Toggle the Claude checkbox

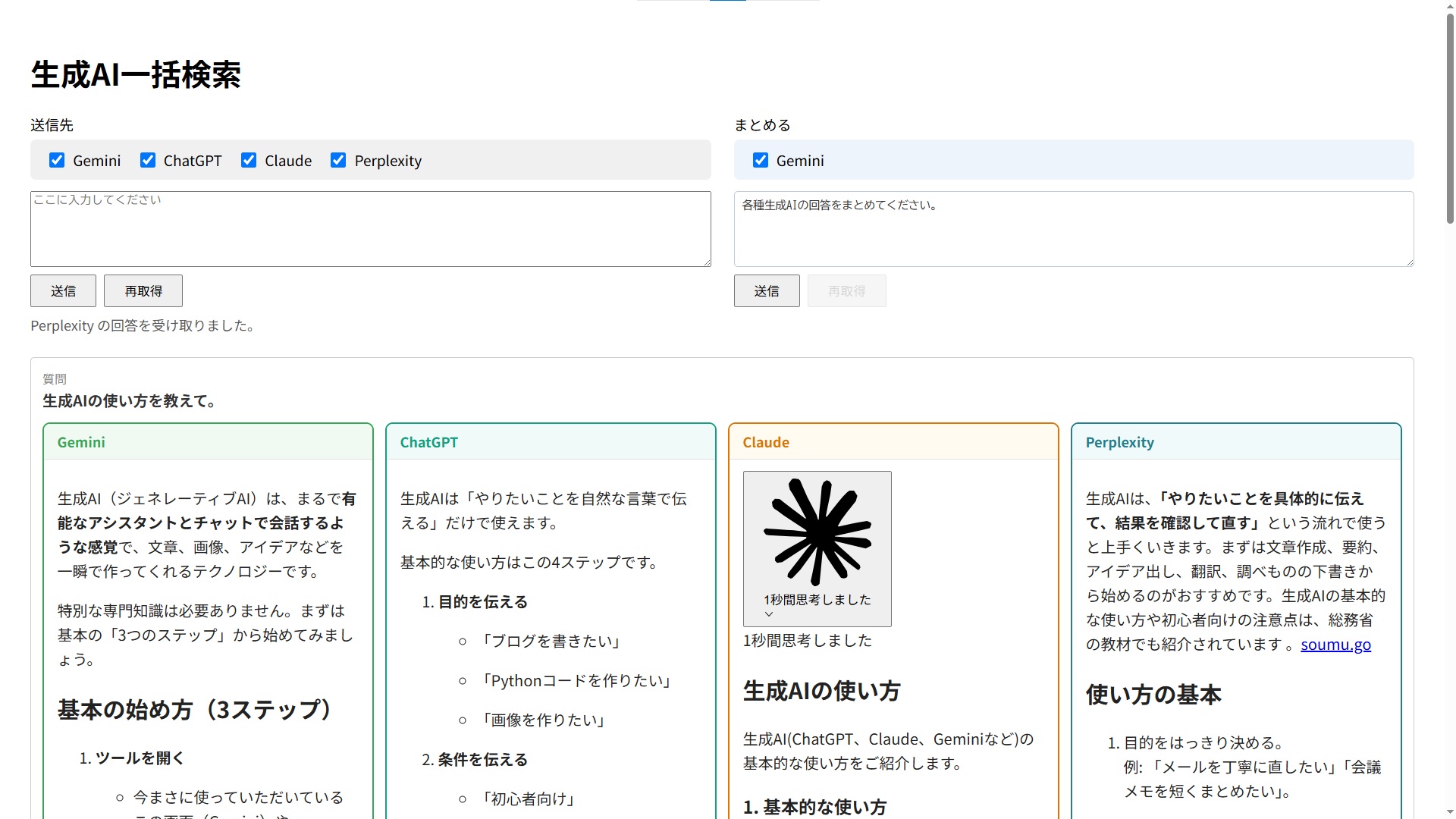pos(249,160)
